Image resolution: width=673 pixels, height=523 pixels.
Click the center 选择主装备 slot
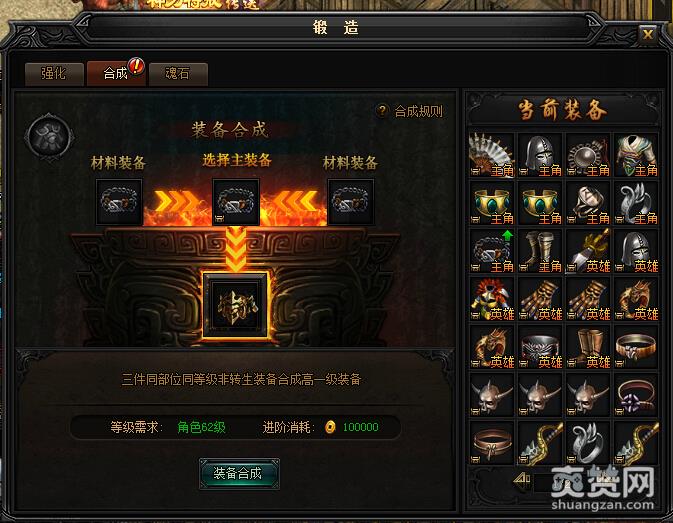[236, 202]
